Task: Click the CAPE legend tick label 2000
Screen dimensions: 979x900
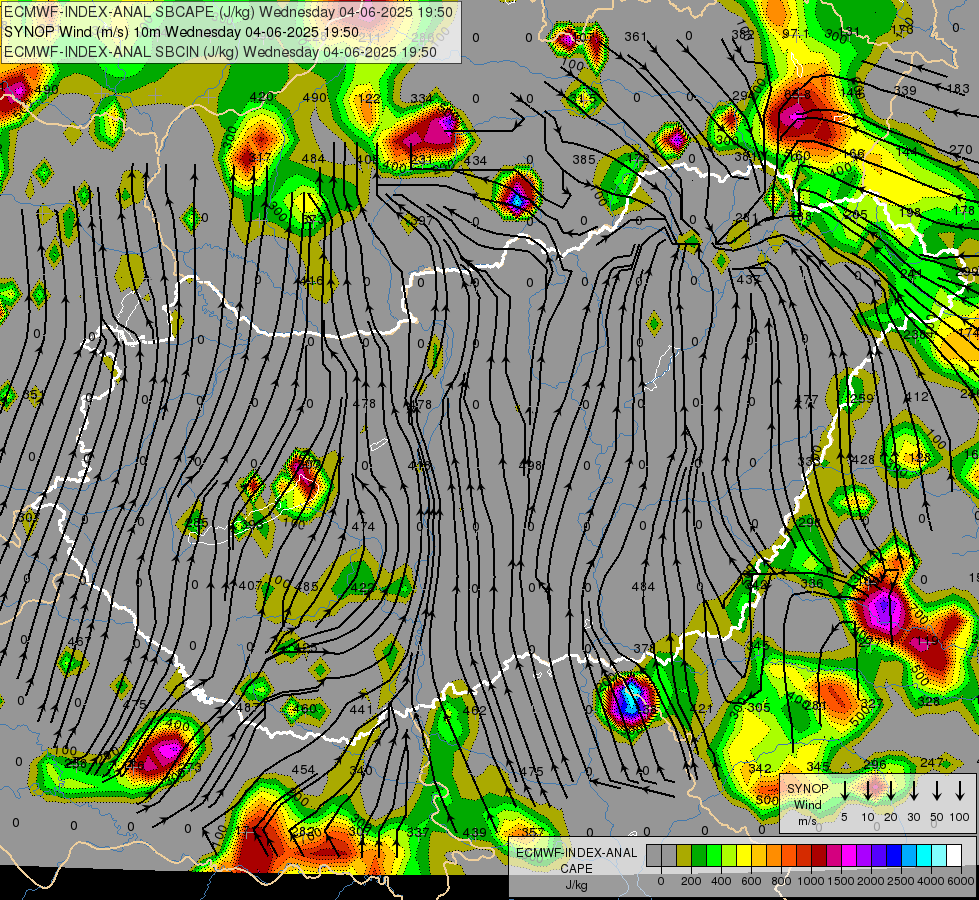Action: [x=870, y=881]
